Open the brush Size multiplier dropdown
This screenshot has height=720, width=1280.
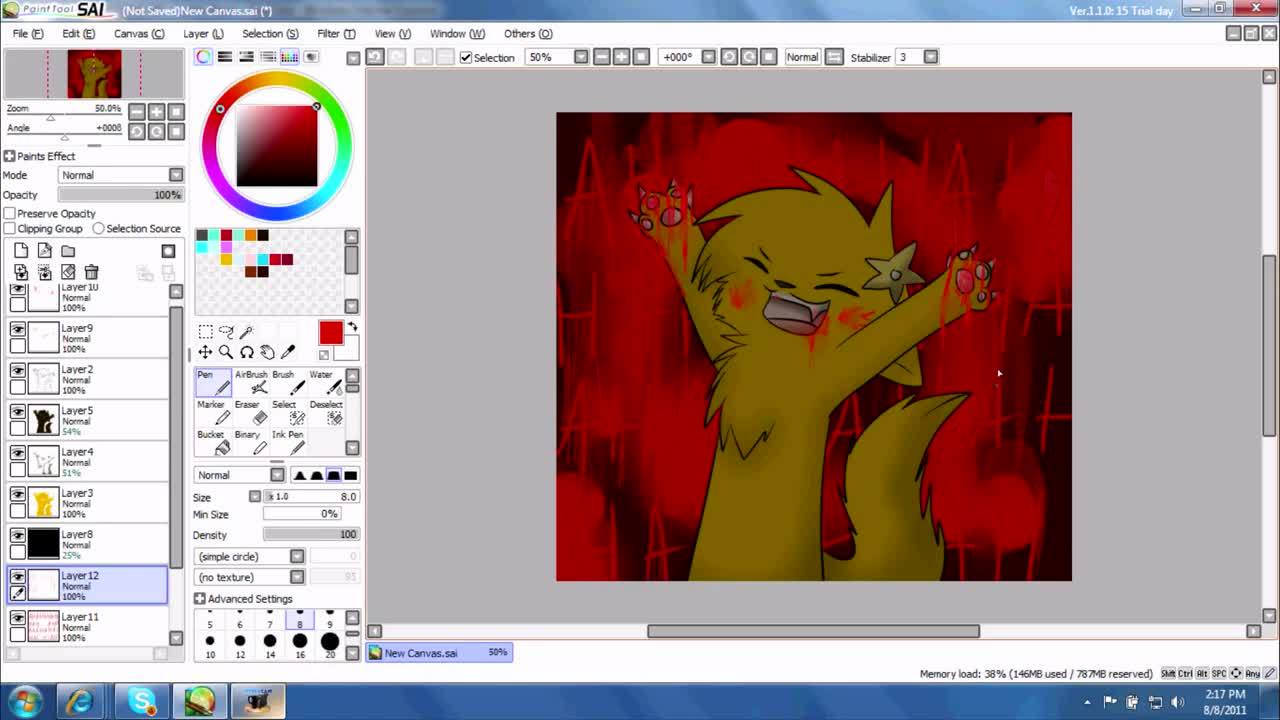point(255,497)
